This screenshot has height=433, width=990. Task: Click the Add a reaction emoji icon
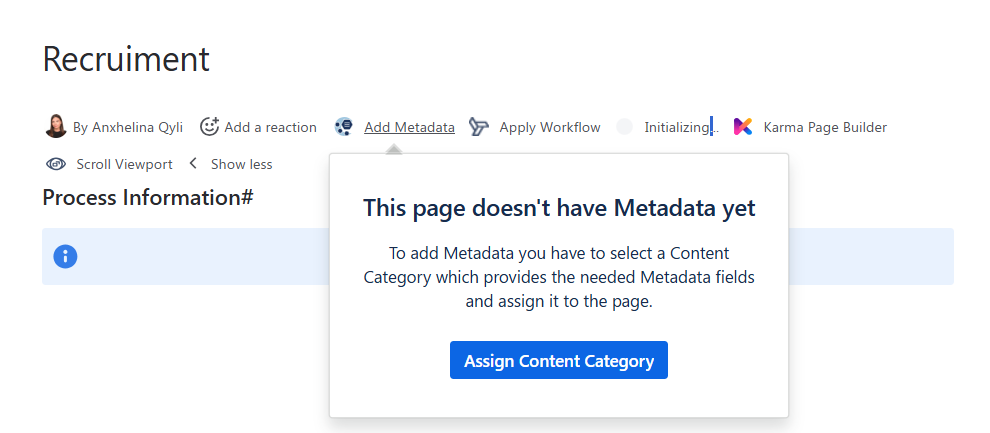click(x=210, y=127)
